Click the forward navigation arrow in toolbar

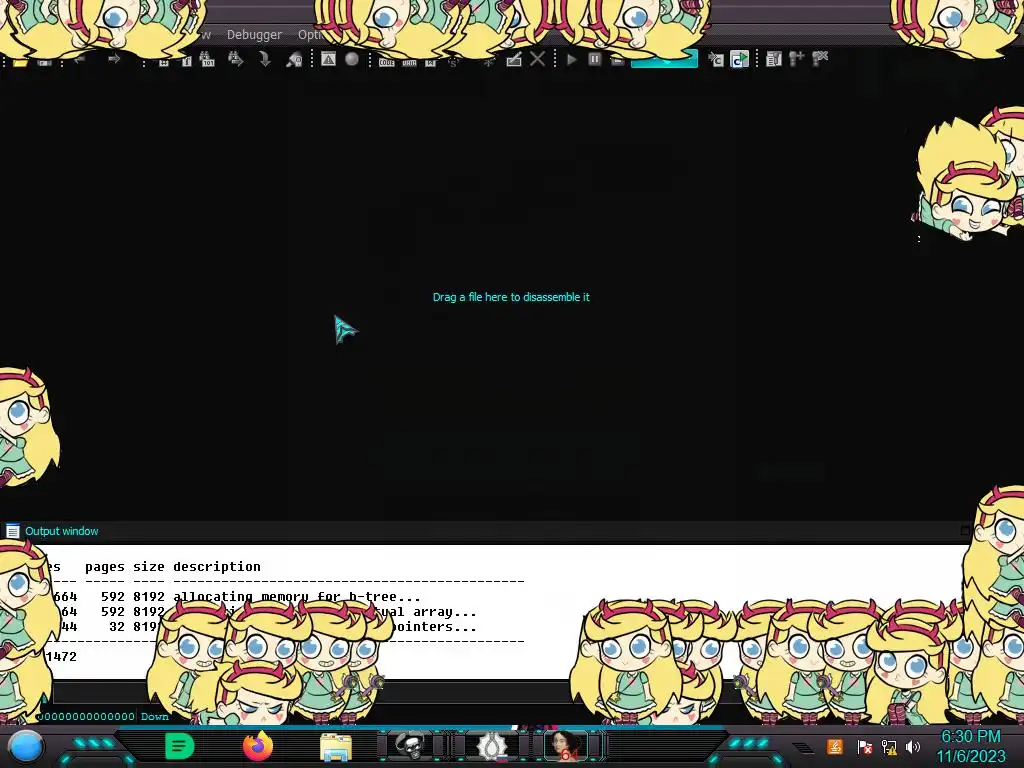click(x=114, y=59)
